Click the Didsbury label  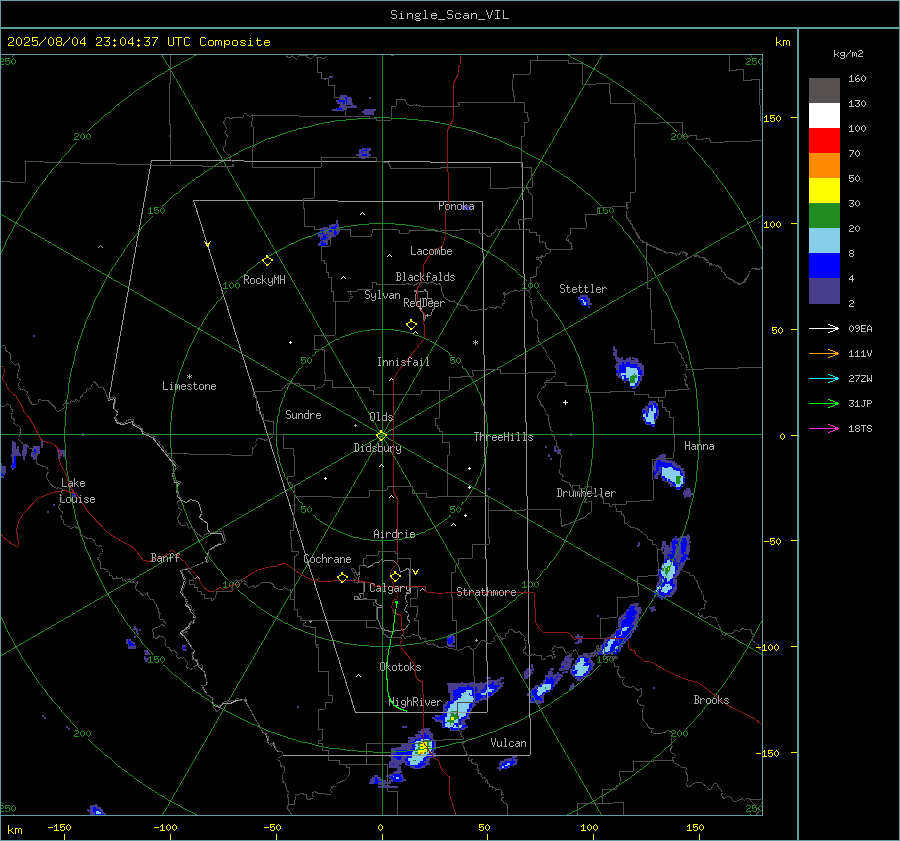[x=377, y=448]
